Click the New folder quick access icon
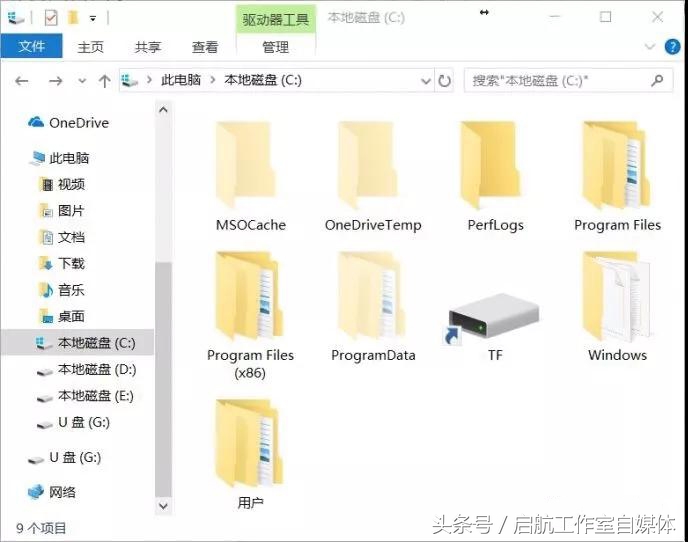 (x=73, y=18)
